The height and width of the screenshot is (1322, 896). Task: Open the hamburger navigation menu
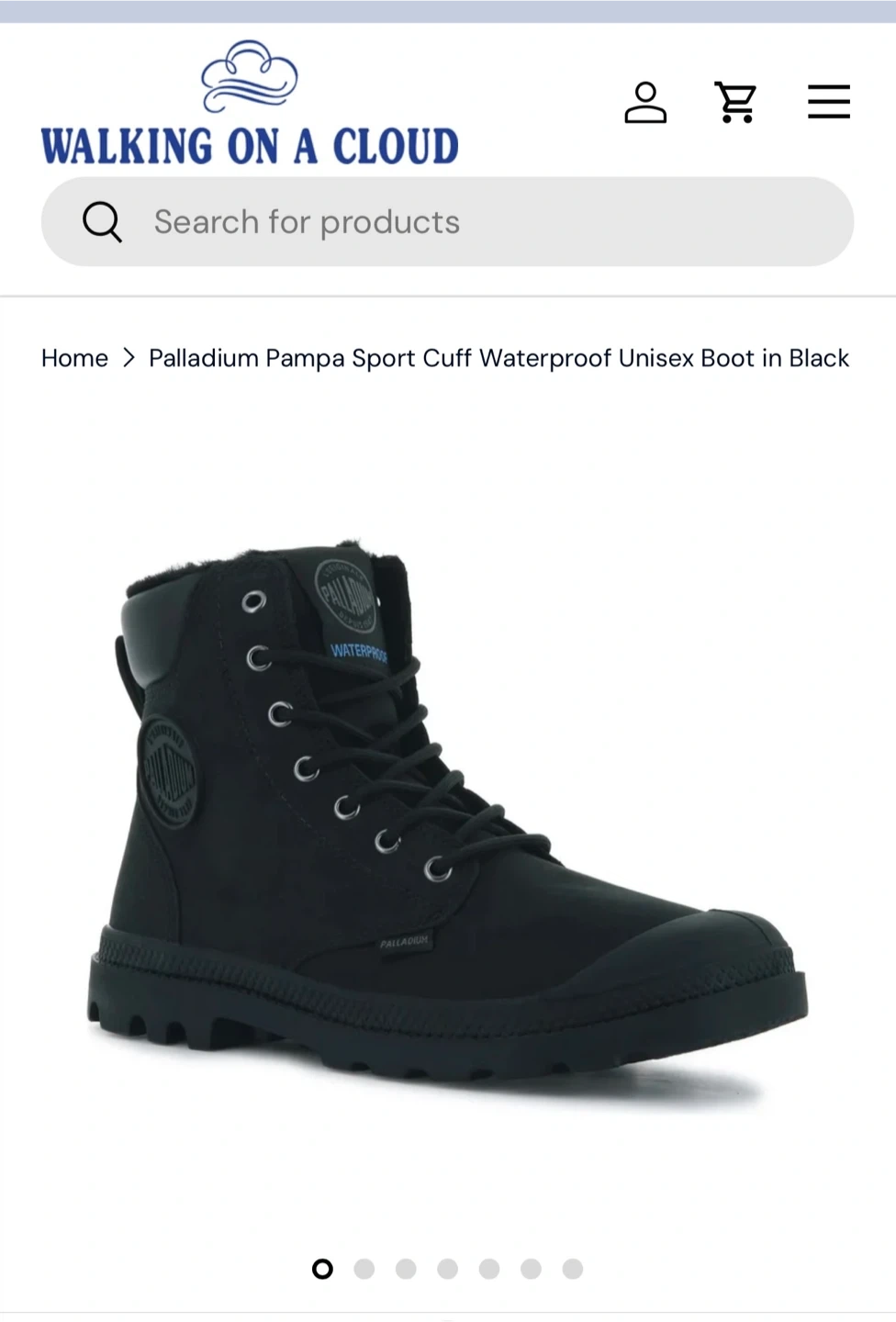[x=829, y=102]
